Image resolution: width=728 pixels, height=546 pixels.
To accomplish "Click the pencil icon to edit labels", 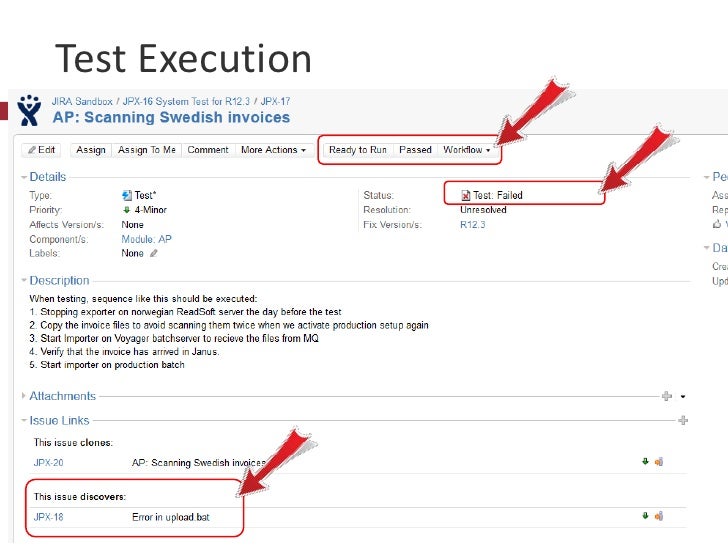I will tap(154, 254).
